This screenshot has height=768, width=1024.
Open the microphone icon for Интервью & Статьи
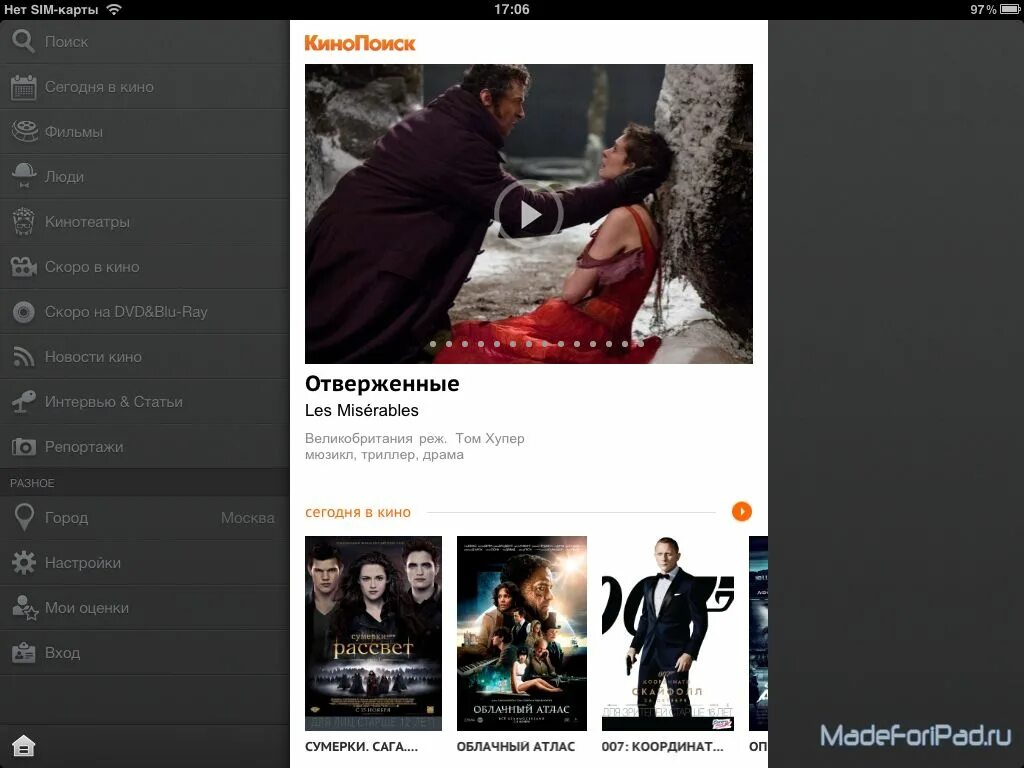tap(24, 402)
